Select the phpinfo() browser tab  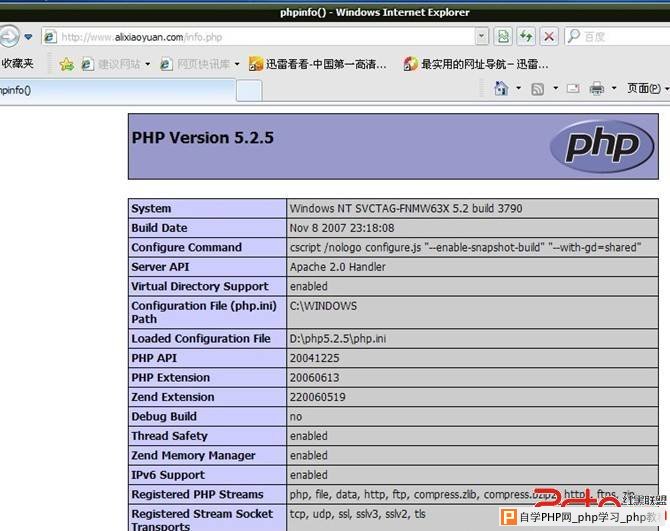click(x=118, y=90)
